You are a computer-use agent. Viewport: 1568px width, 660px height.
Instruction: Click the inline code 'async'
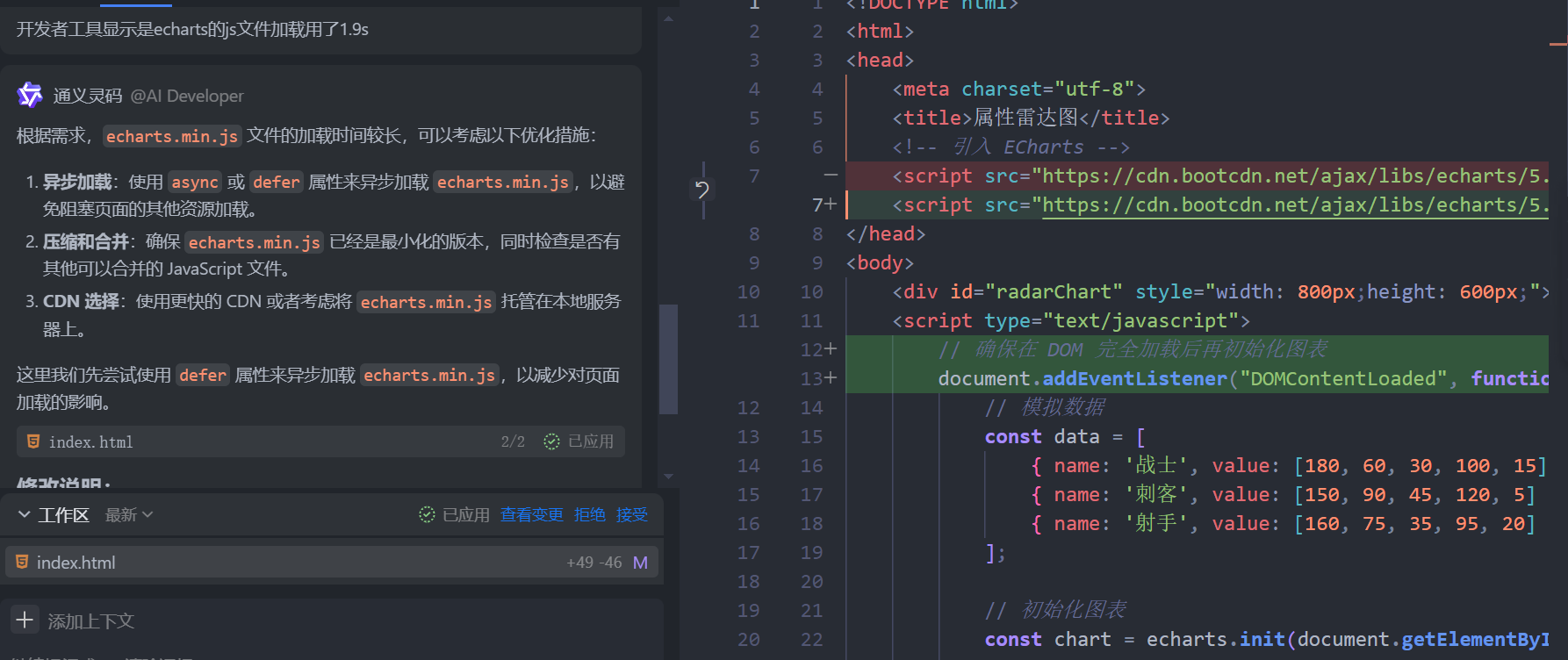195,182
